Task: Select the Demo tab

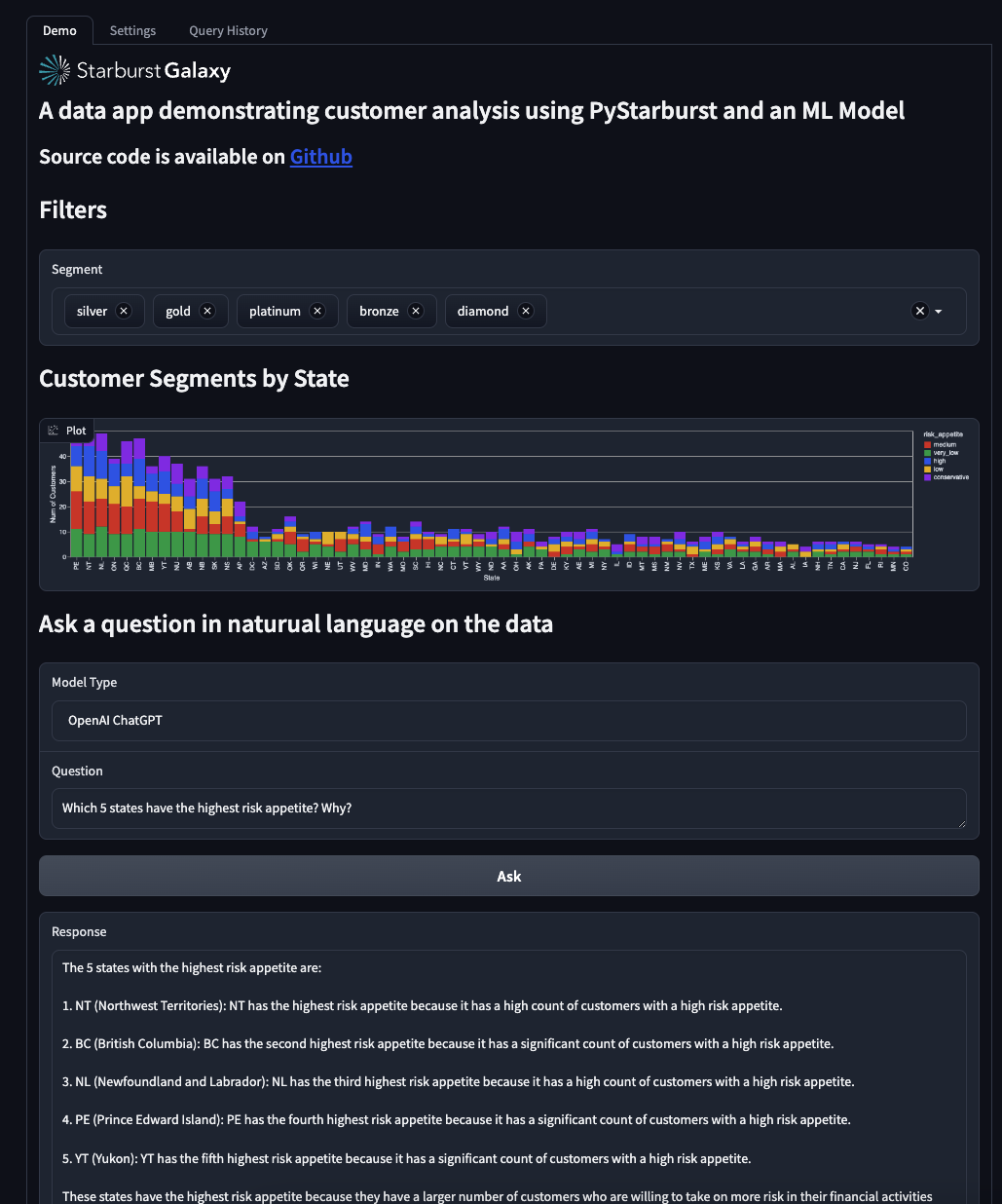Action: pos(59,30)
